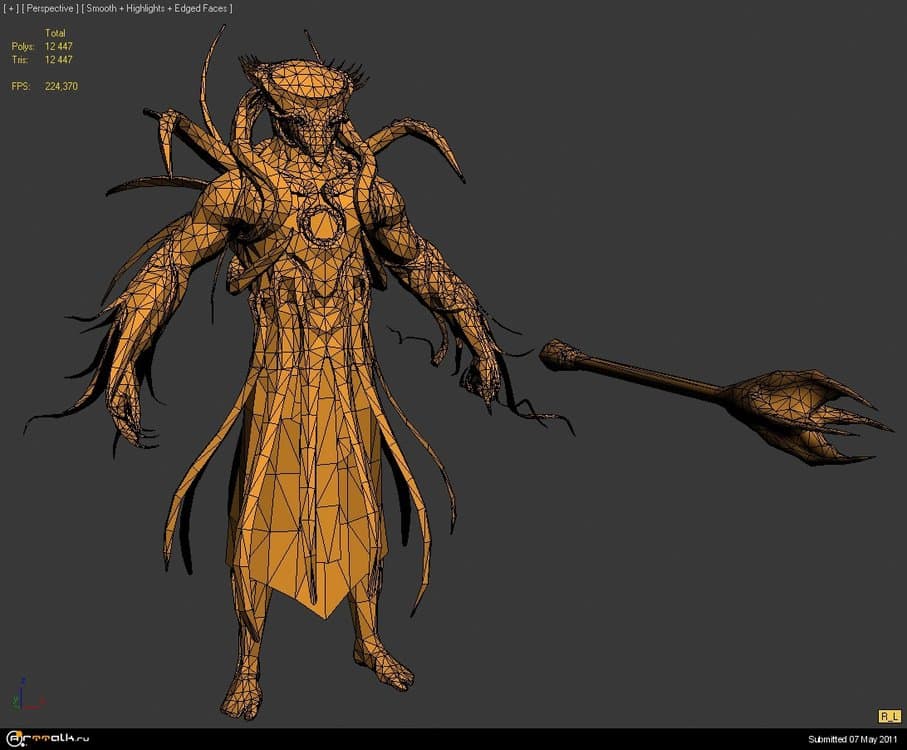The image size is (907, 750).
Task: Click the Polys count statistic
Action: (58, 46)
